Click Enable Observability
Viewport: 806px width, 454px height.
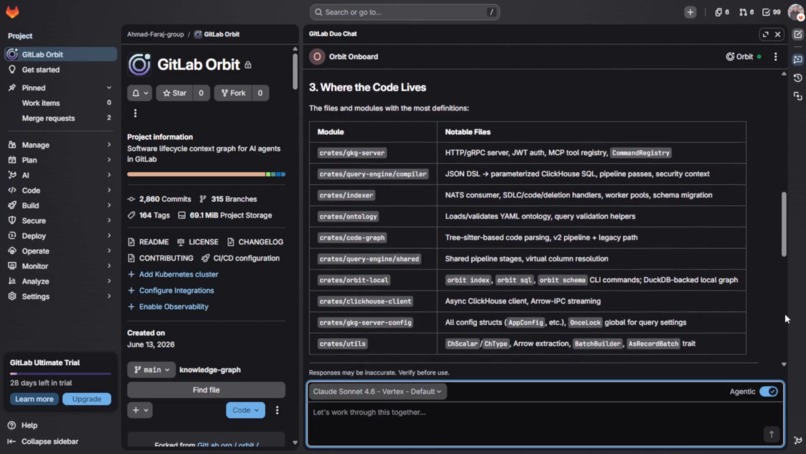pyautogui.click(x=168, y=306)
